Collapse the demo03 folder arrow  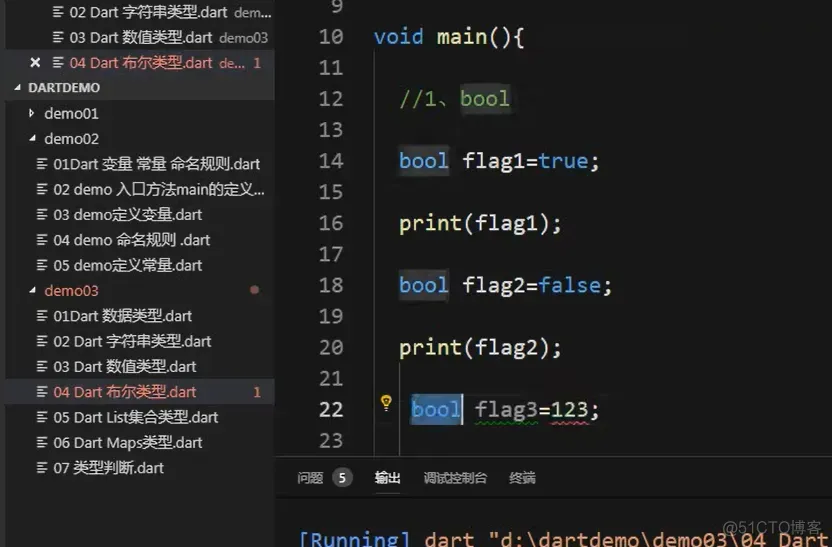(x=33, y=290)
